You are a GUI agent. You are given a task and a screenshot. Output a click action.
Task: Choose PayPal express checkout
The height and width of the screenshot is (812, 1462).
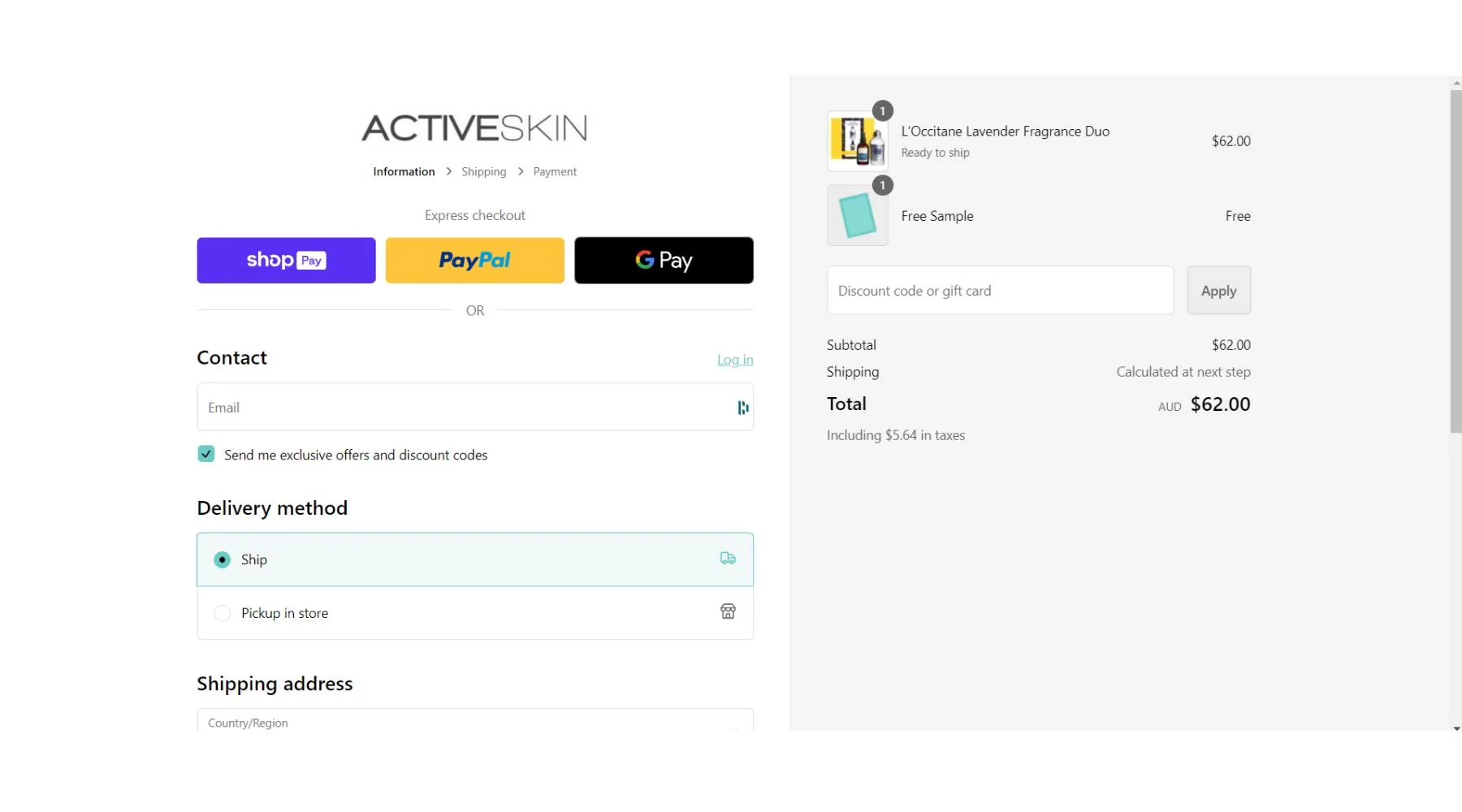(x=474, y=261)
